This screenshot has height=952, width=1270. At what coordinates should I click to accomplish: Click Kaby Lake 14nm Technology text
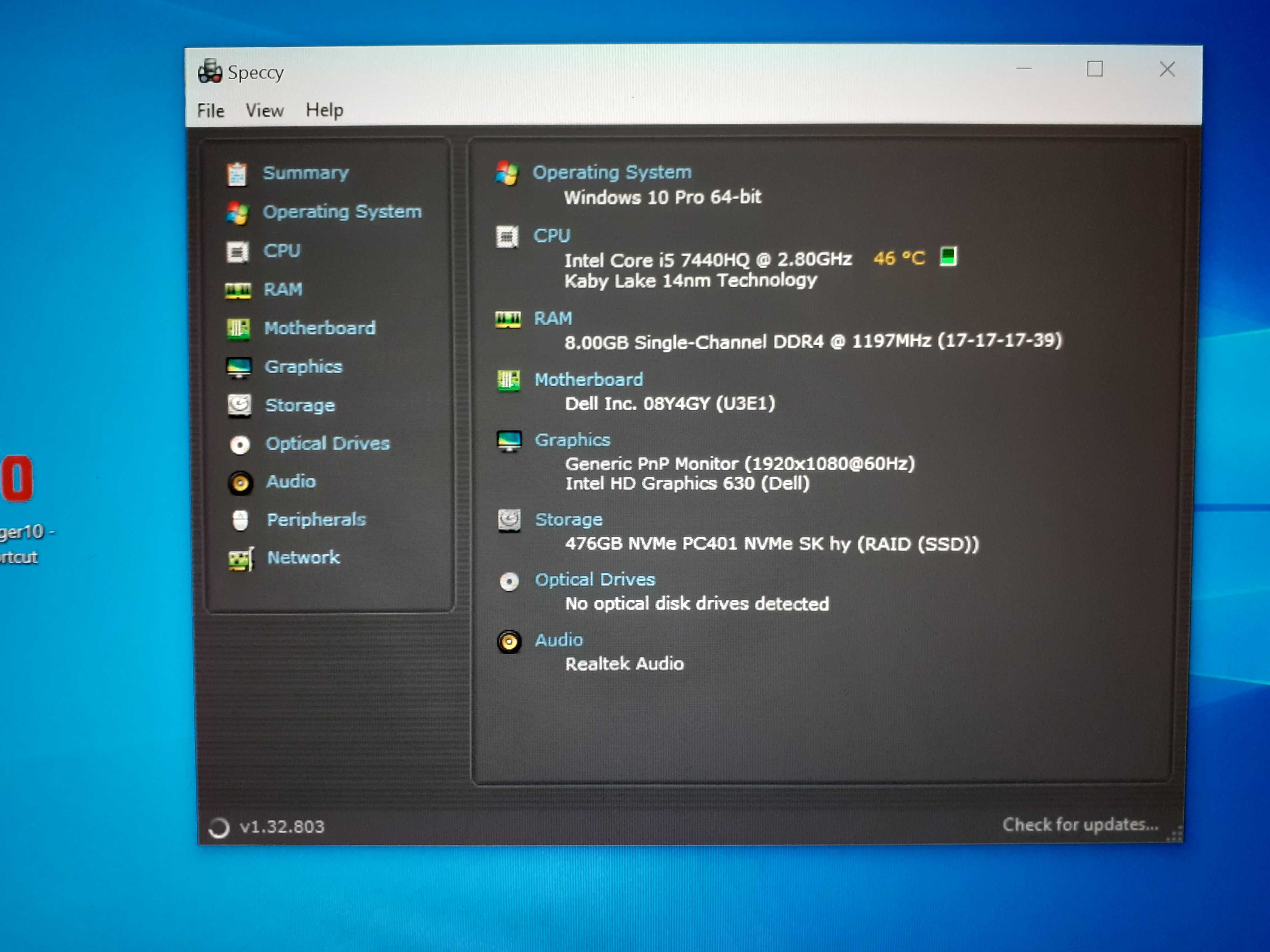(690, 281)
